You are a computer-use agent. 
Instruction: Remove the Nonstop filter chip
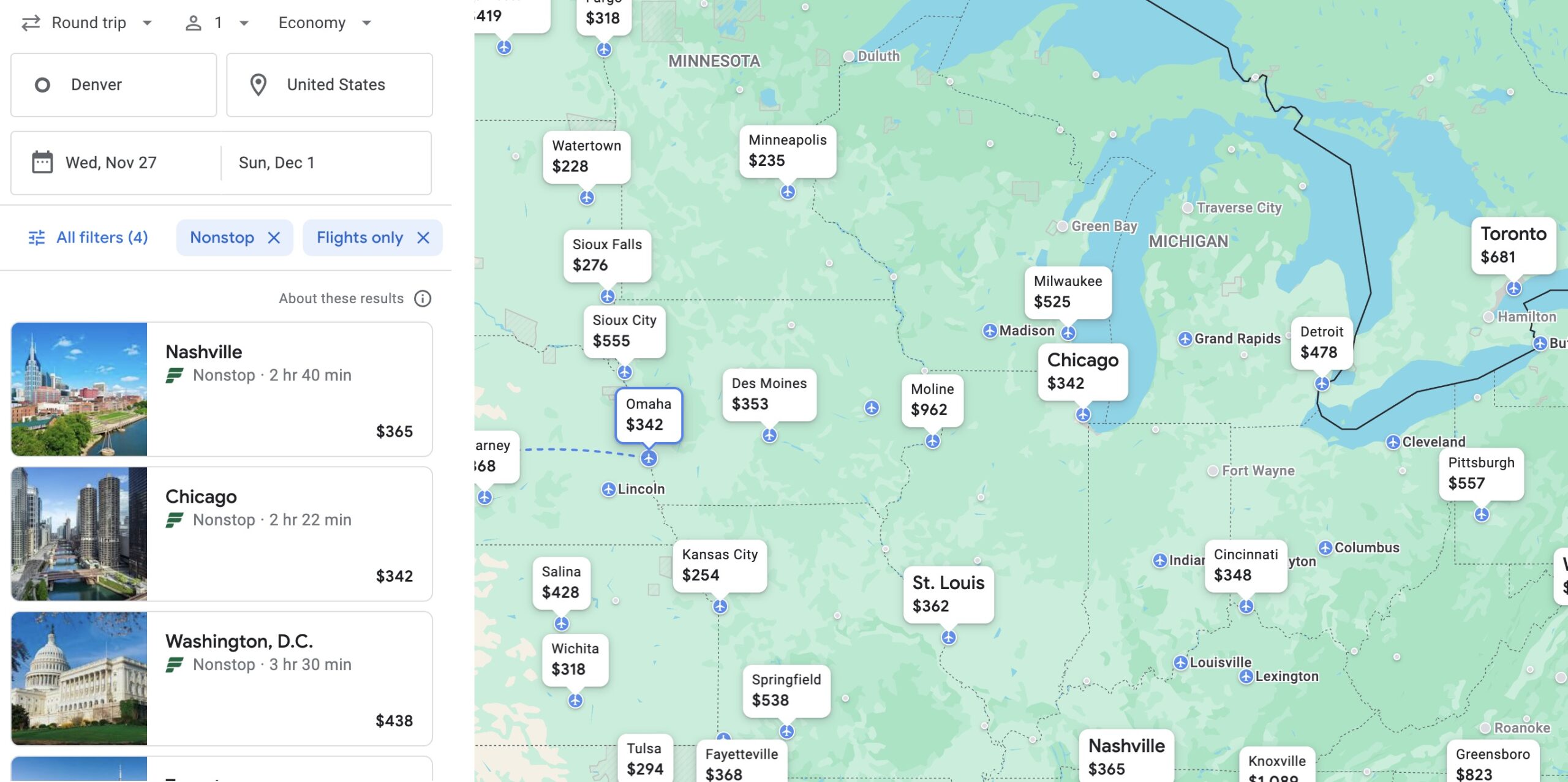pyautogui.click(x=274, y=238)
